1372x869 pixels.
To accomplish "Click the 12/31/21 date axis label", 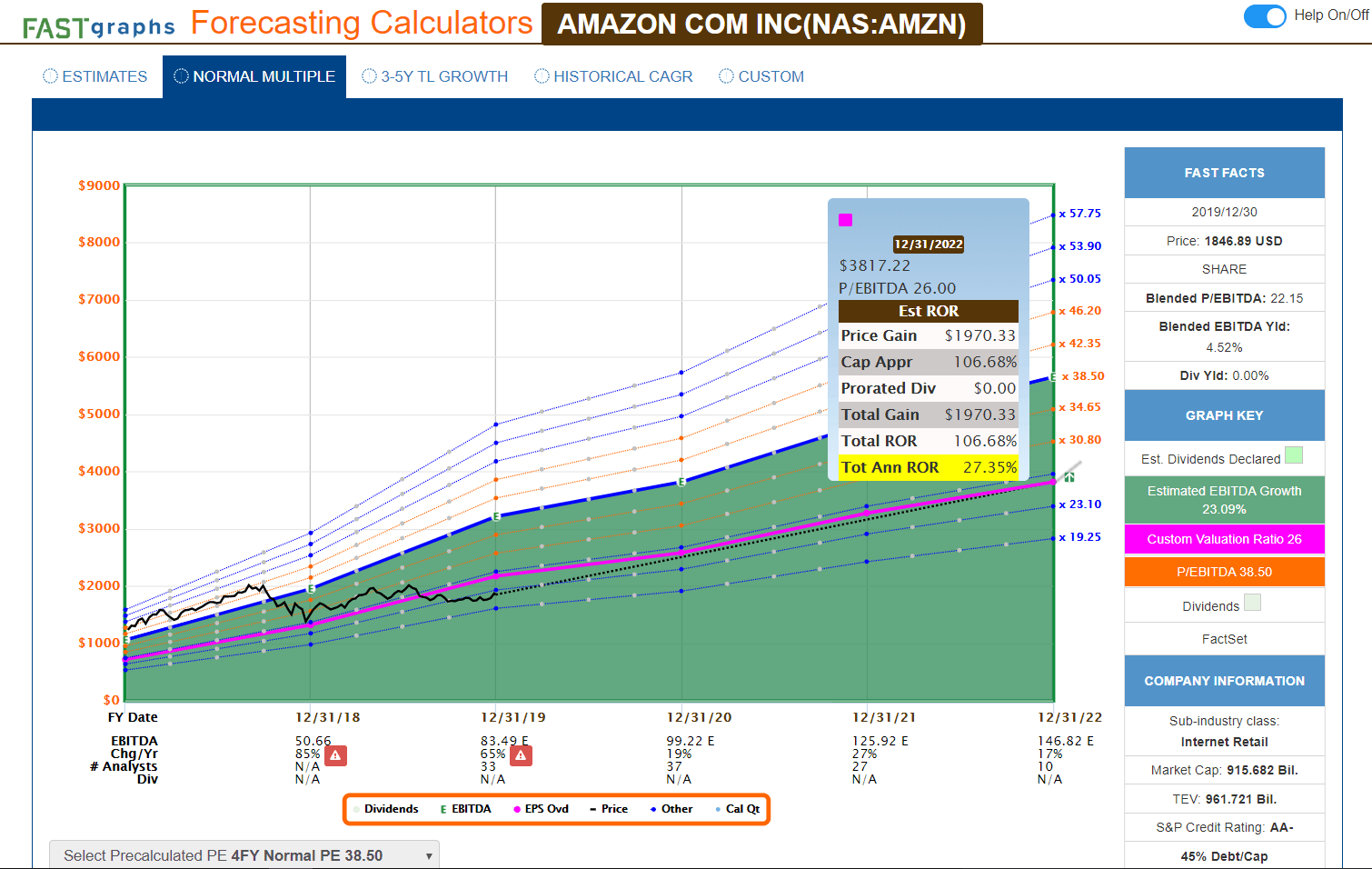I will (x=885, y=718).
